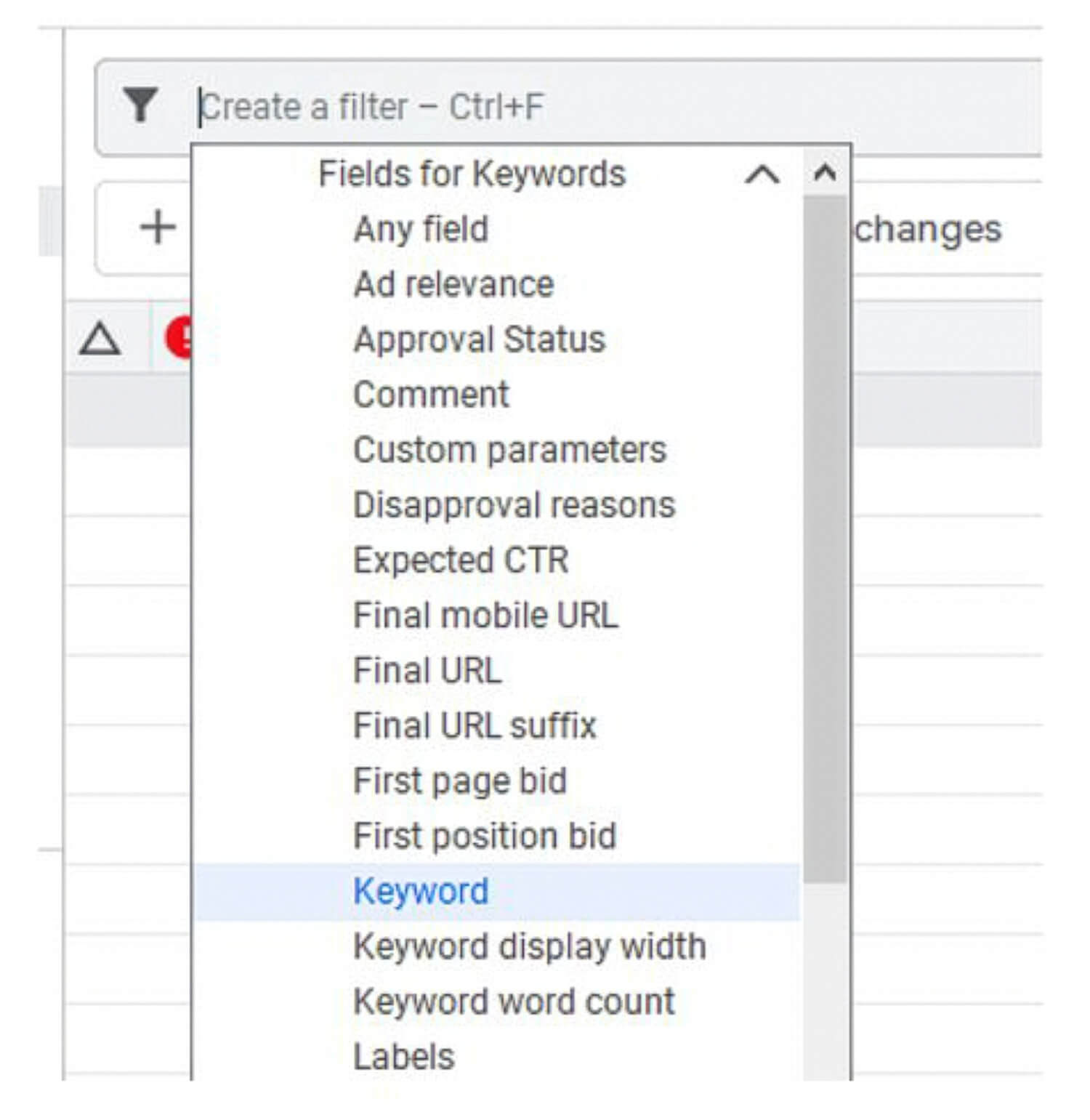Click the funnel filter icon

coord(140,105)
